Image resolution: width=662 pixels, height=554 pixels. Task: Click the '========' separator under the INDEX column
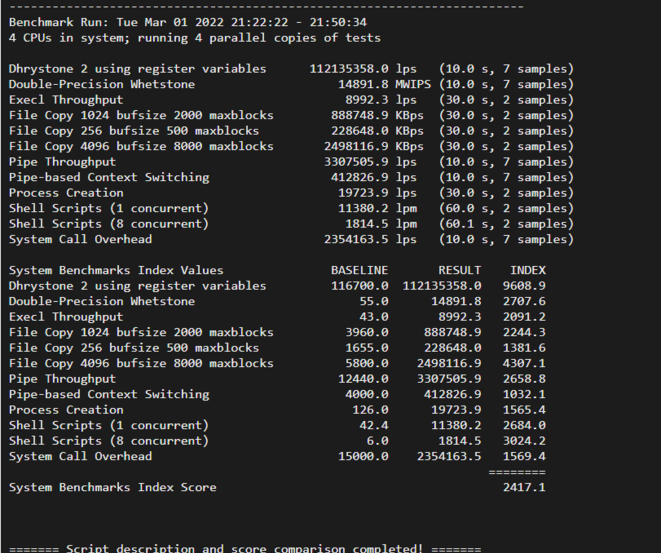click(x=517, y=472)
